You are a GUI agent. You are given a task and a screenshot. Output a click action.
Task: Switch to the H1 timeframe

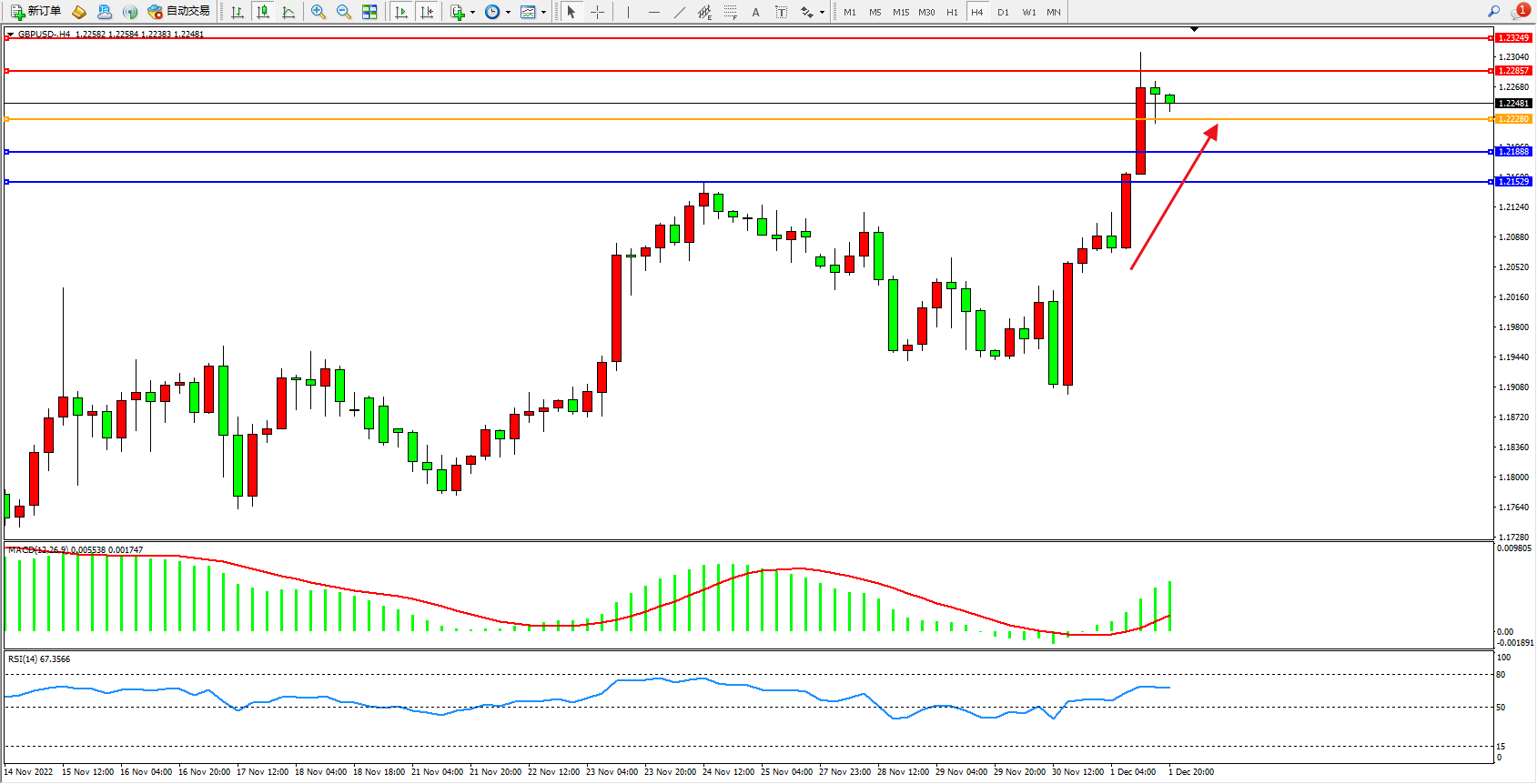tap(952, 12)
